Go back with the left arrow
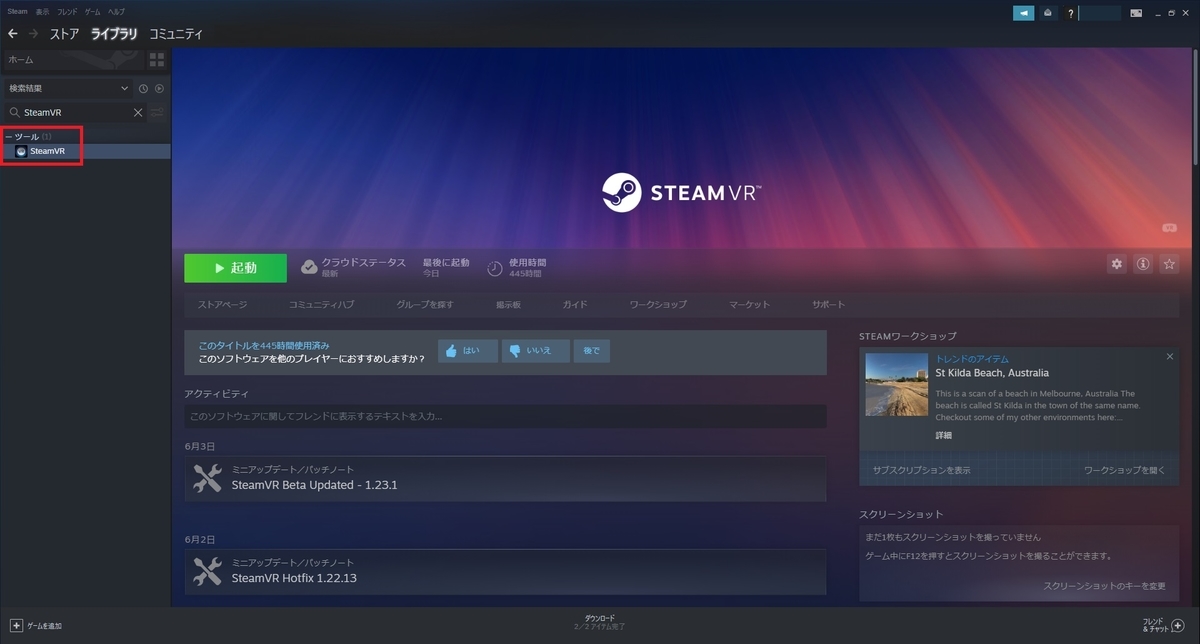The image size is (1200, 644). click(x=12, y=33)
